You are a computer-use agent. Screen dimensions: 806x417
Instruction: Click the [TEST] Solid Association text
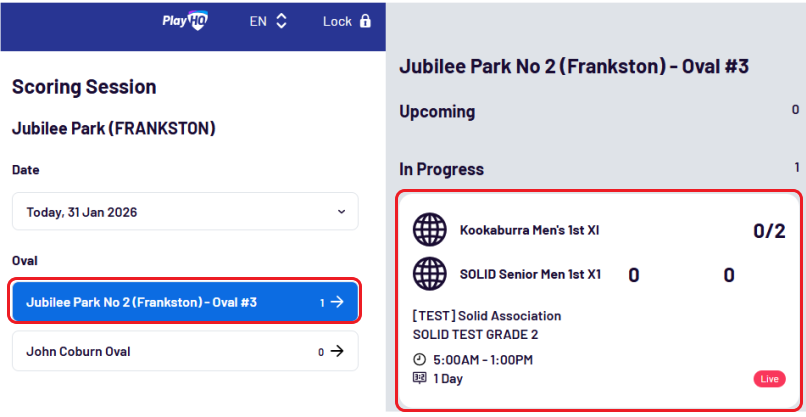486,316
